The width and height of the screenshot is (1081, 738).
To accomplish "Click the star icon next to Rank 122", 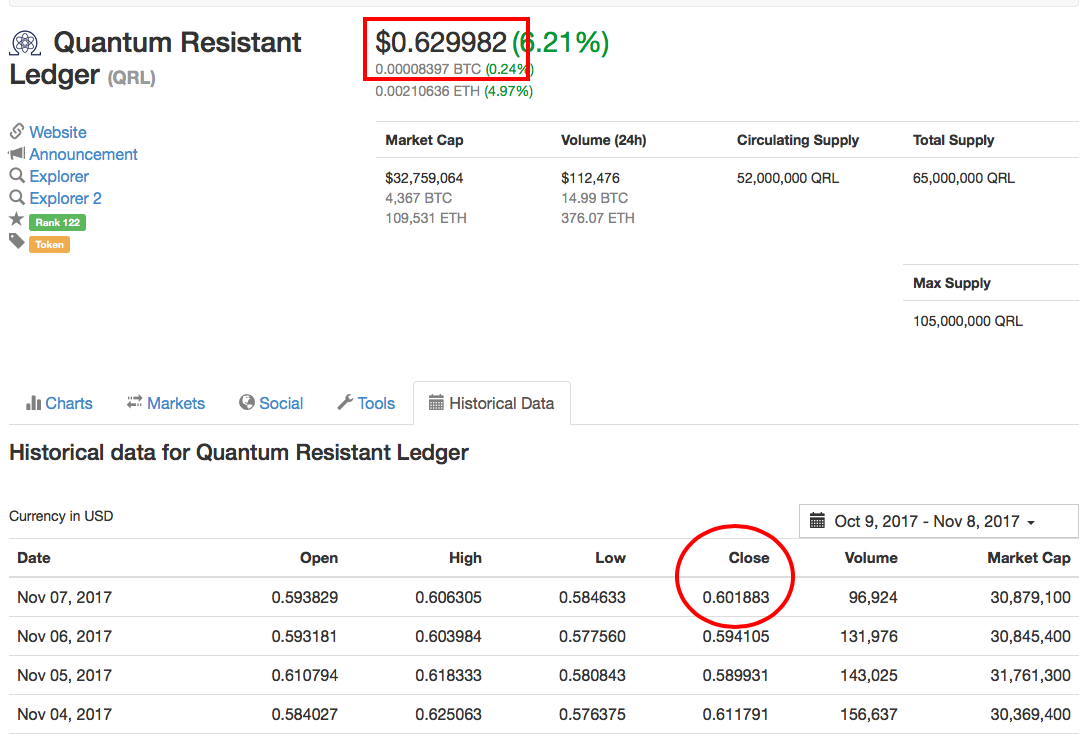I will 17,219.
